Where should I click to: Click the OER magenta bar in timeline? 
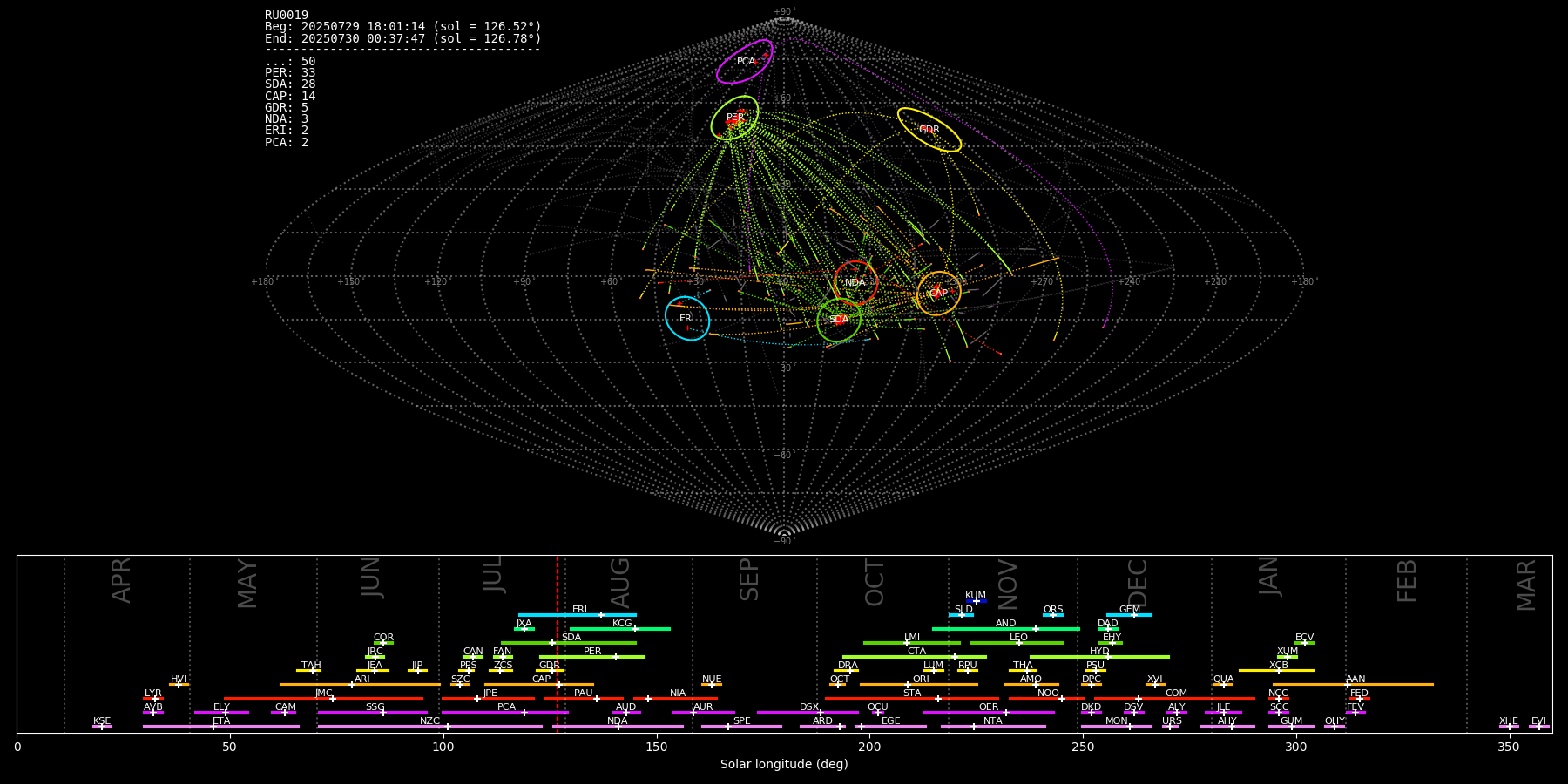pos(989,713)
